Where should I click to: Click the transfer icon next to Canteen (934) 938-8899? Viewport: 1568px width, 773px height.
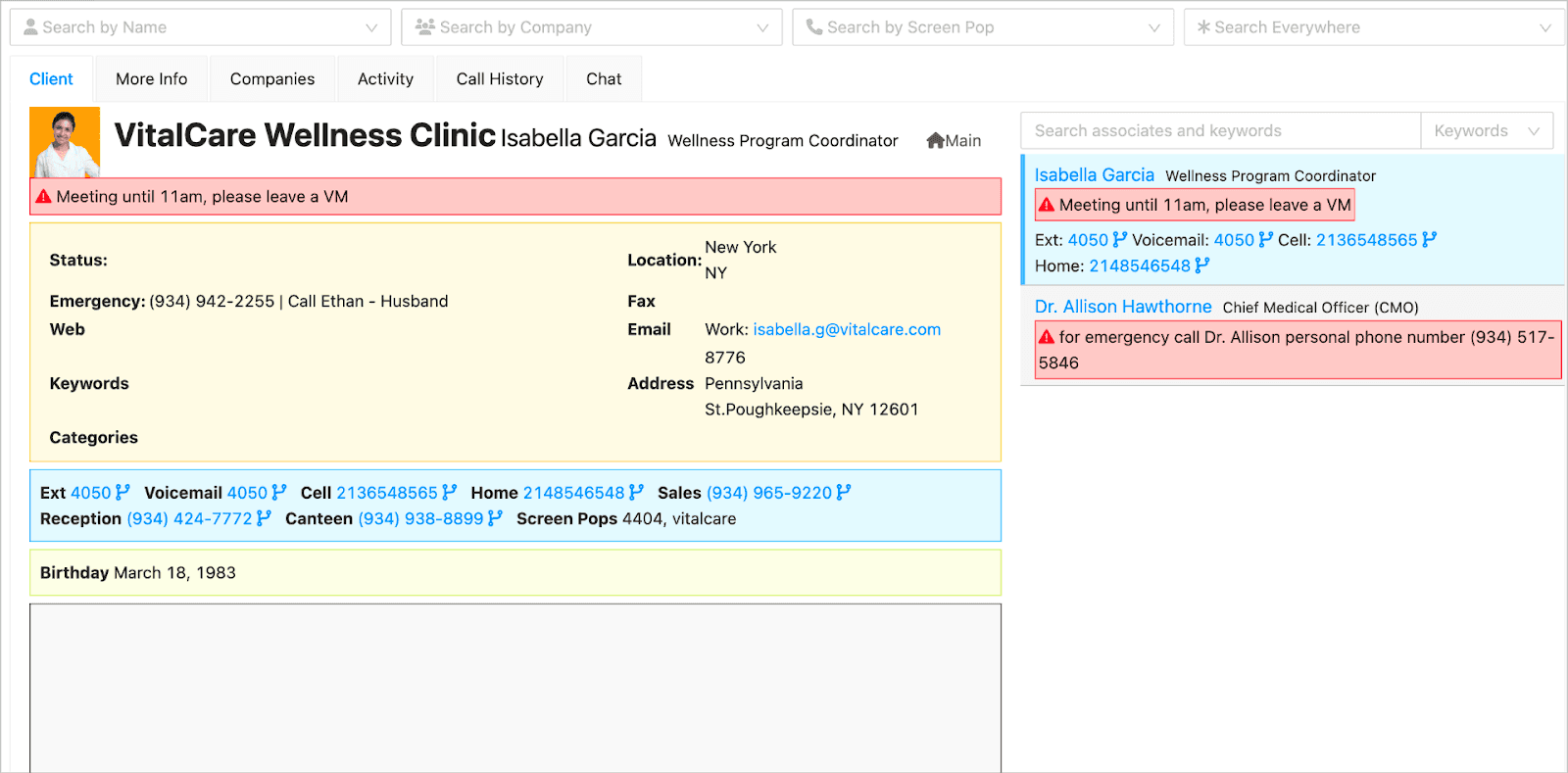pyautogui.click(x=495, y=518)
